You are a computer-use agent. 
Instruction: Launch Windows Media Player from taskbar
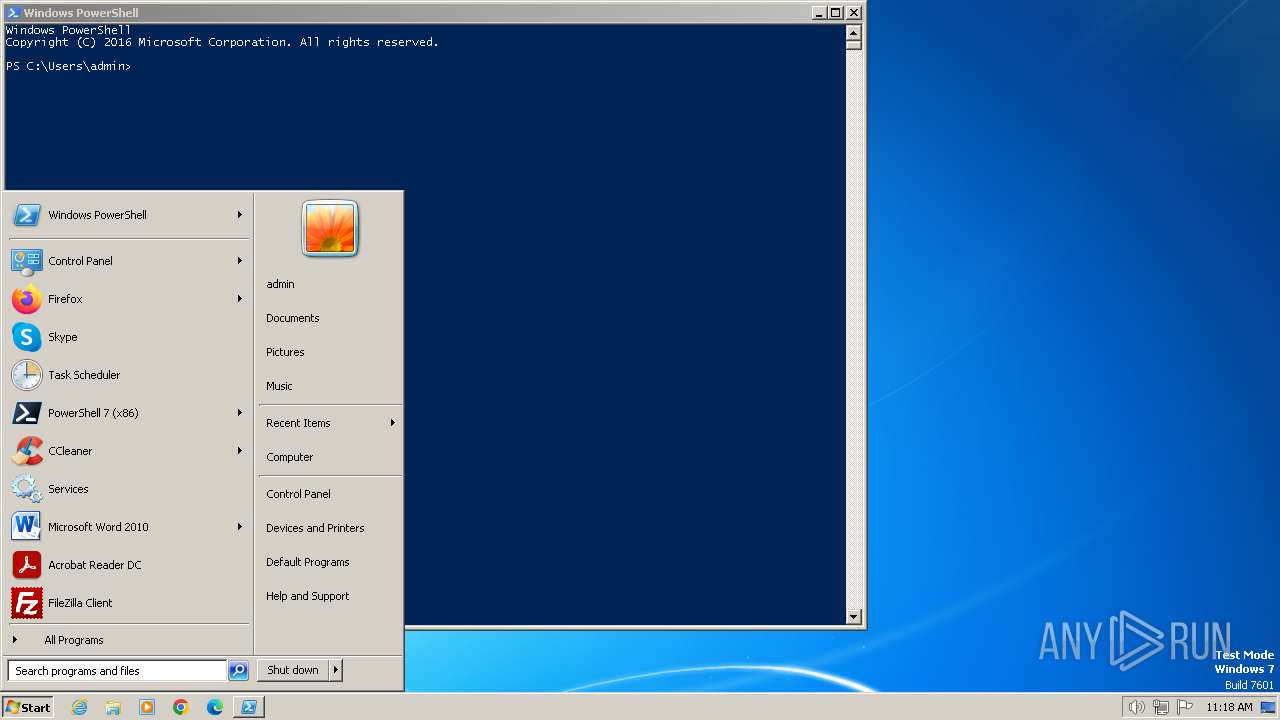point(147,707)
